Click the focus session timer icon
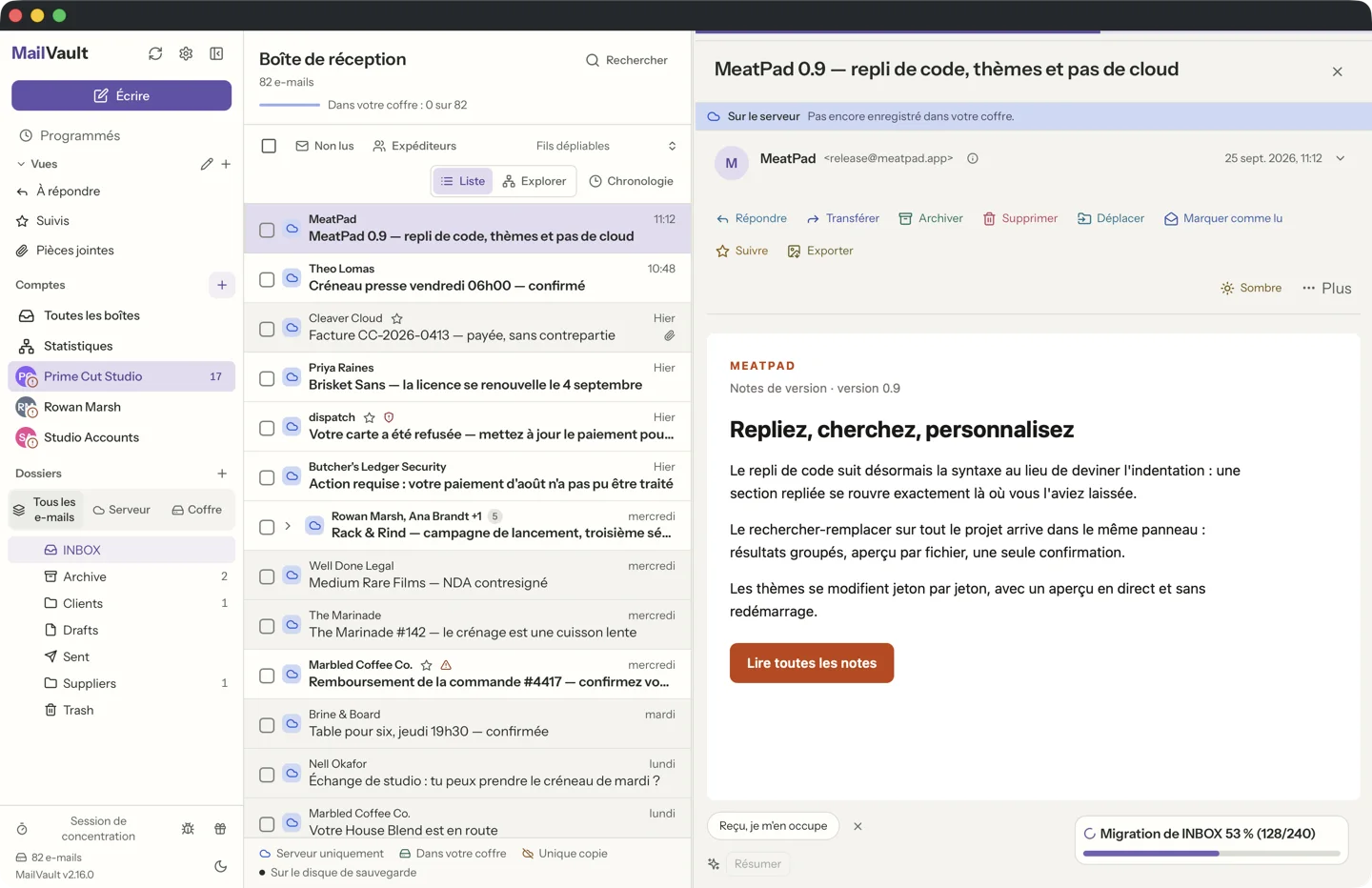 pos(22,829)
